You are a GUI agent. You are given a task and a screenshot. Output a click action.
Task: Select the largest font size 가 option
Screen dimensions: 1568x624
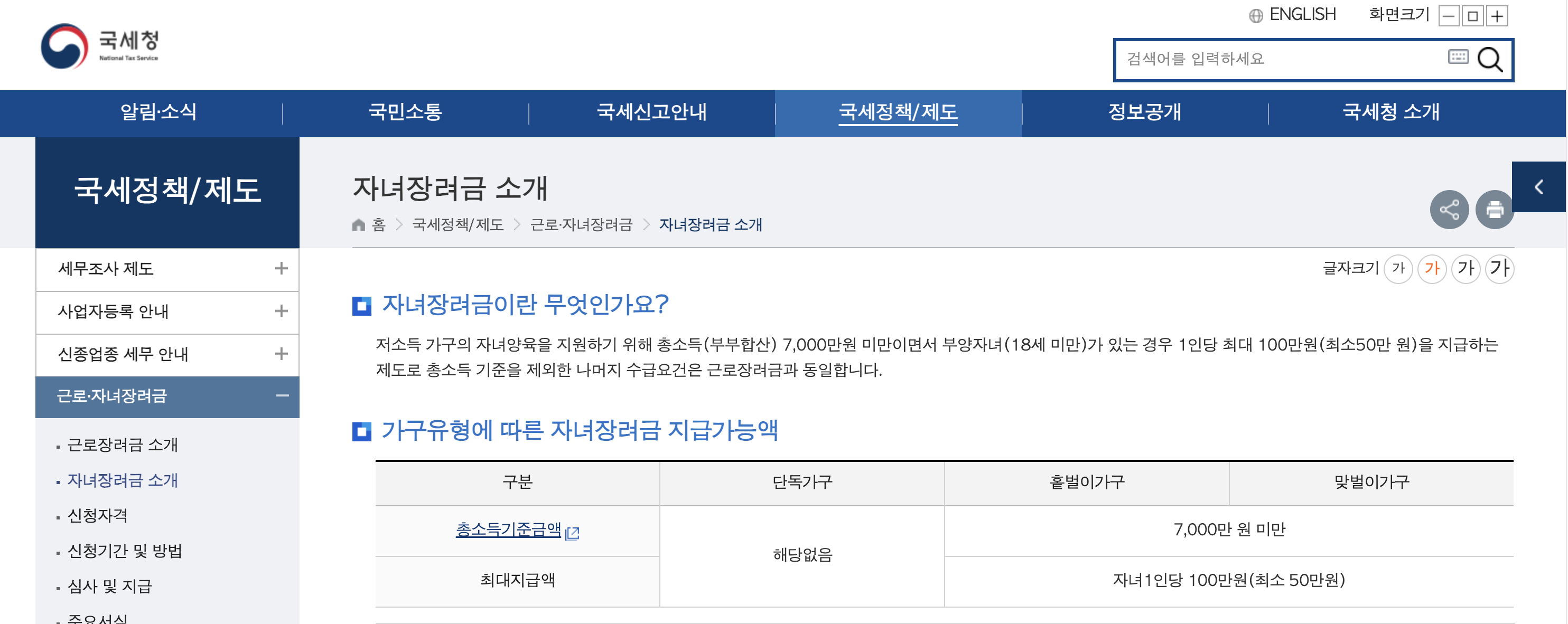(x=1499, y=268)
